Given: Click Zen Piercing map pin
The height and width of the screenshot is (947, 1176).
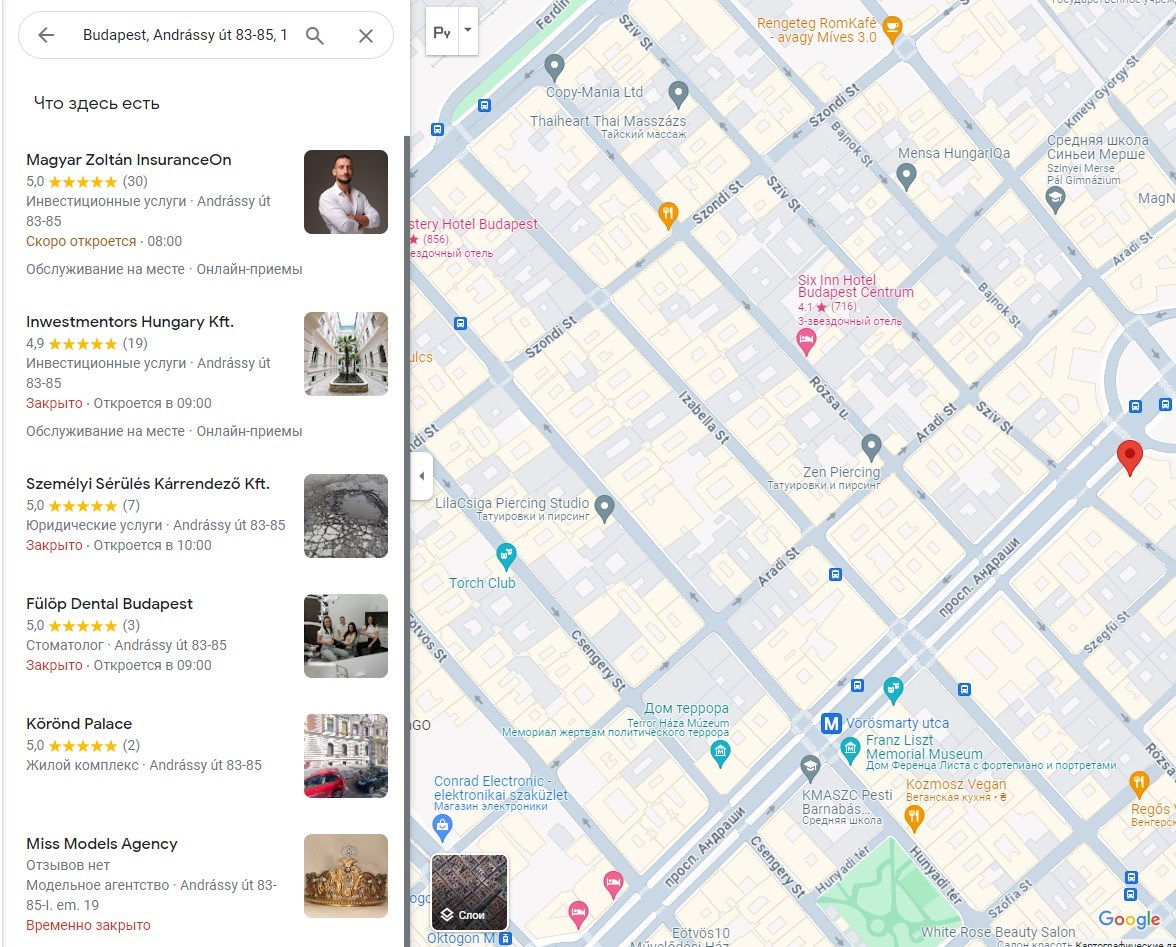Looking at the screenshot, I should click(x=871, y=448).
